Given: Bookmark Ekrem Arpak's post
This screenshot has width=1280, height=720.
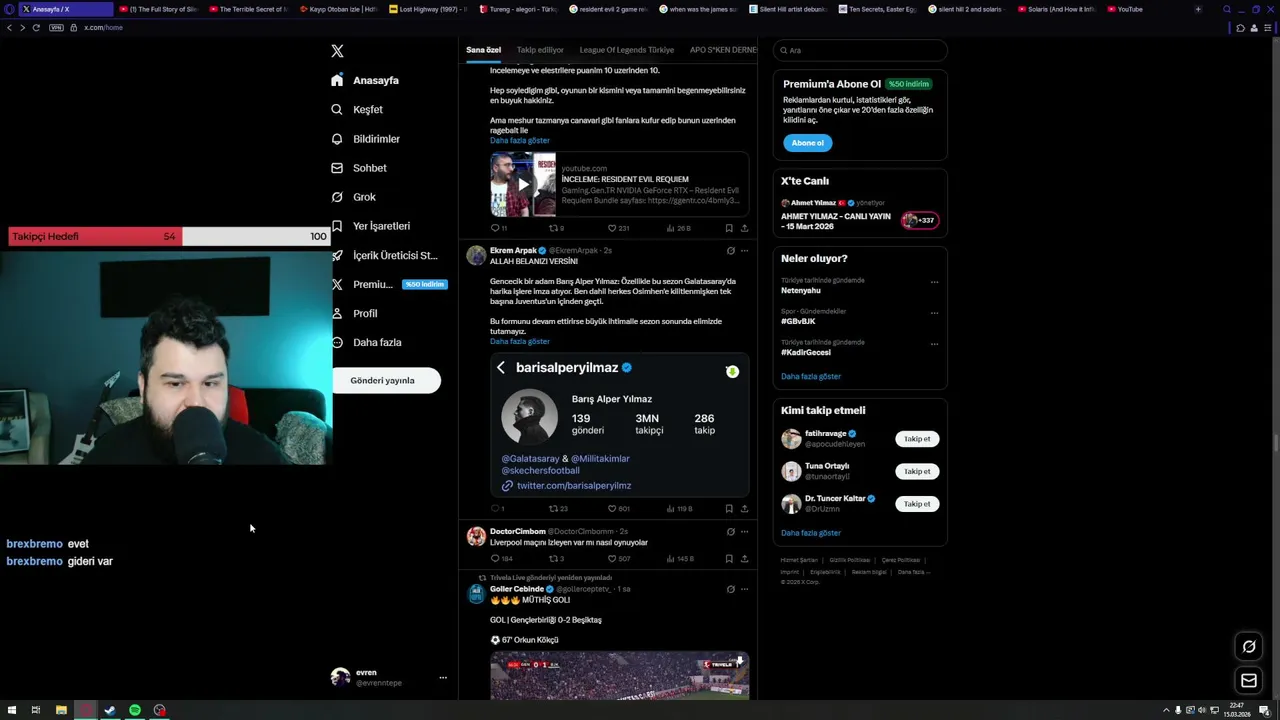Looking at the screenshot, I should click(x=729, y=509).
